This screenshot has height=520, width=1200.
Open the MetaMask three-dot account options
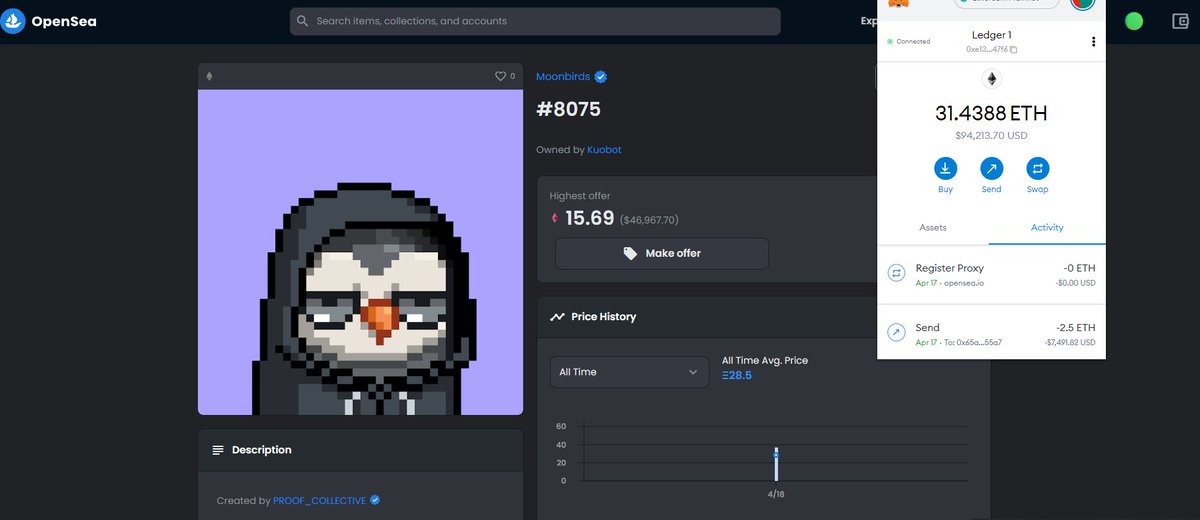click(x=1093, y=42)
